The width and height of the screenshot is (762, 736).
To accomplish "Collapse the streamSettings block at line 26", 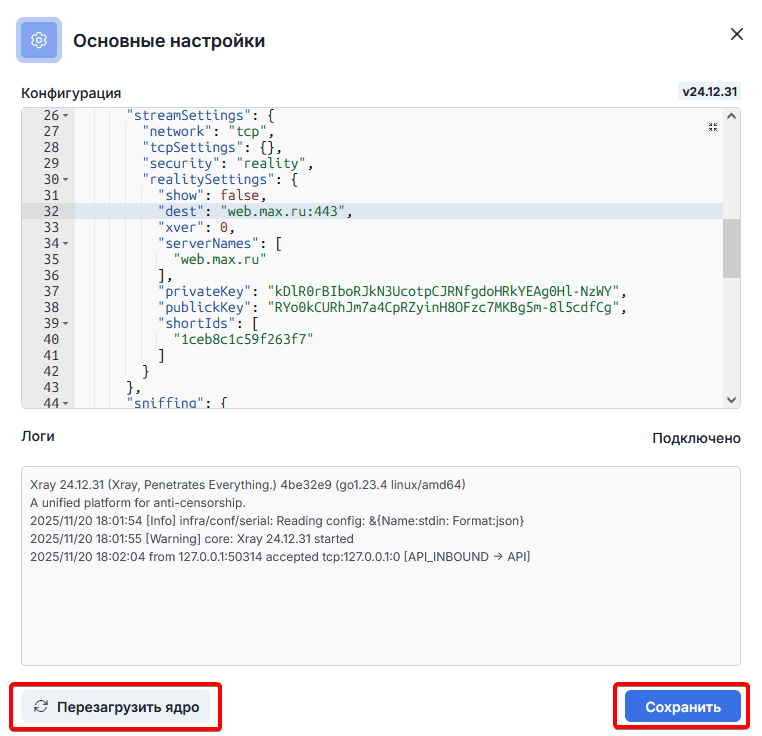I will pos(66,116).
